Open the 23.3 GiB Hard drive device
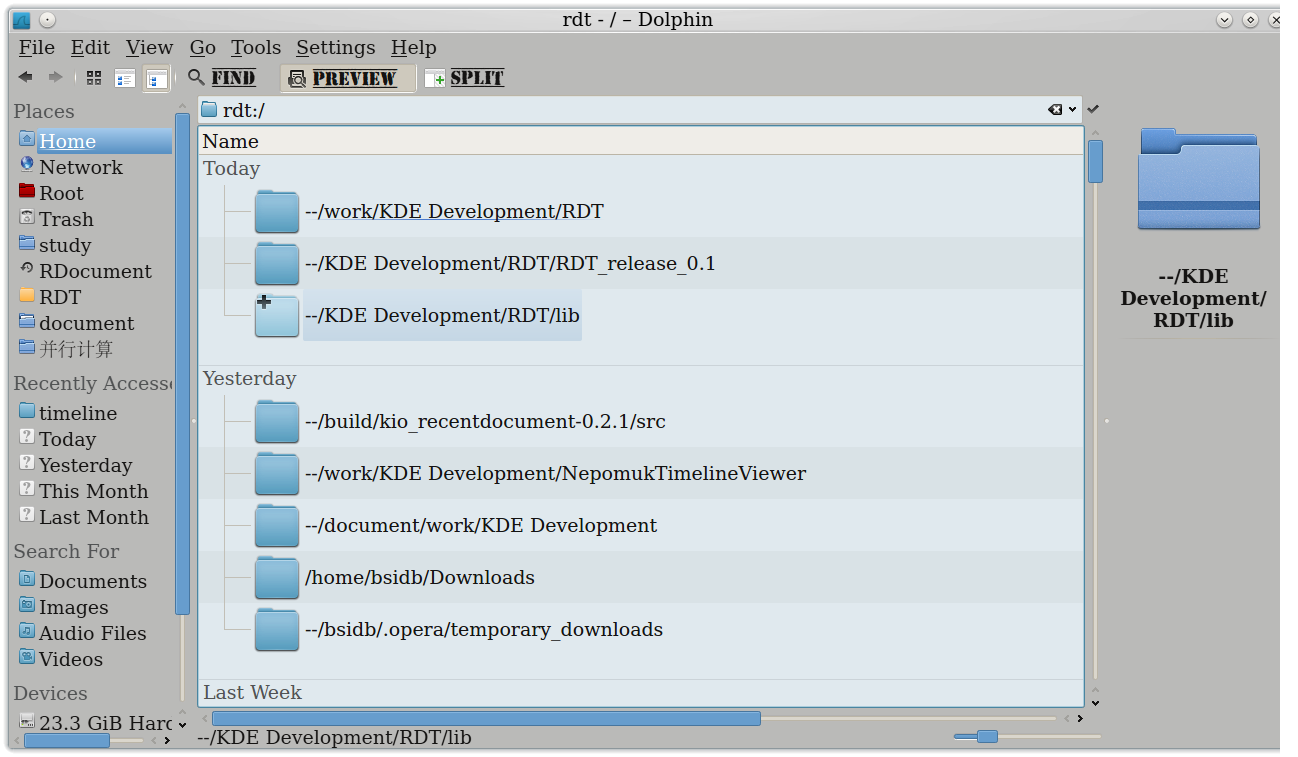The width and height of the screenshot is (1298, 757). point(94,723)
